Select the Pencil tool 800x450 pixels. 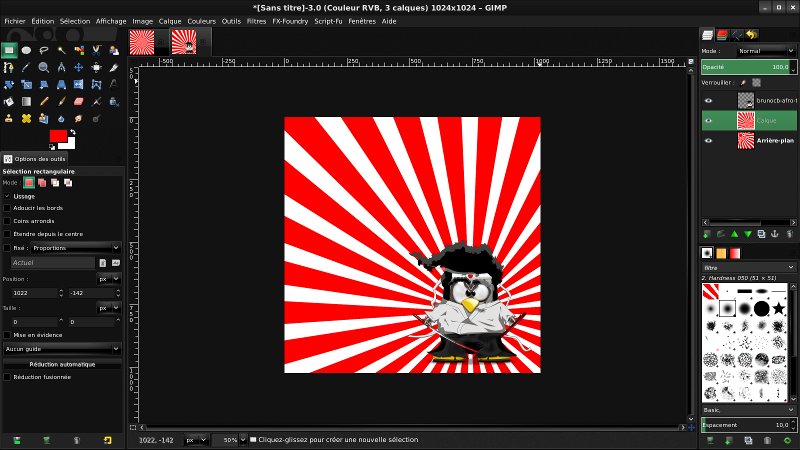(x=44, y=102)
